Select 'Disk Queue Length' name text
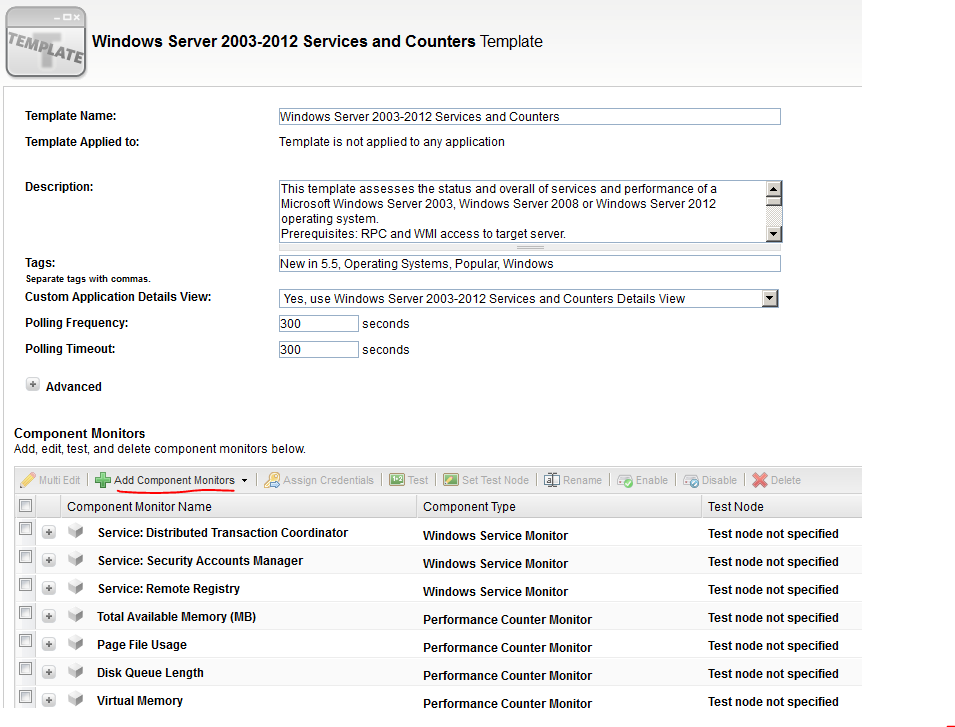This screenshot has width=955, height=727. (150, 673)
